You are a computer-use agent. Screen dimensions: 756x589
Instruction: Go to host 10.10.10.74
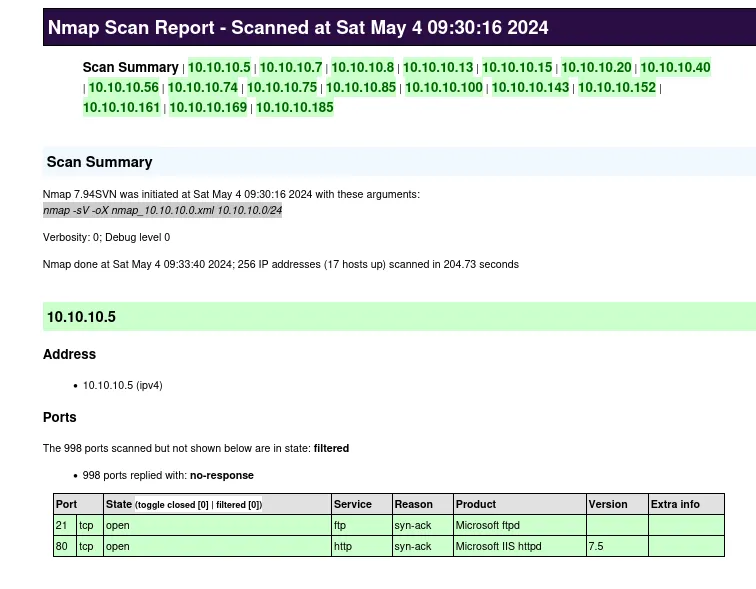pos(202,88)
